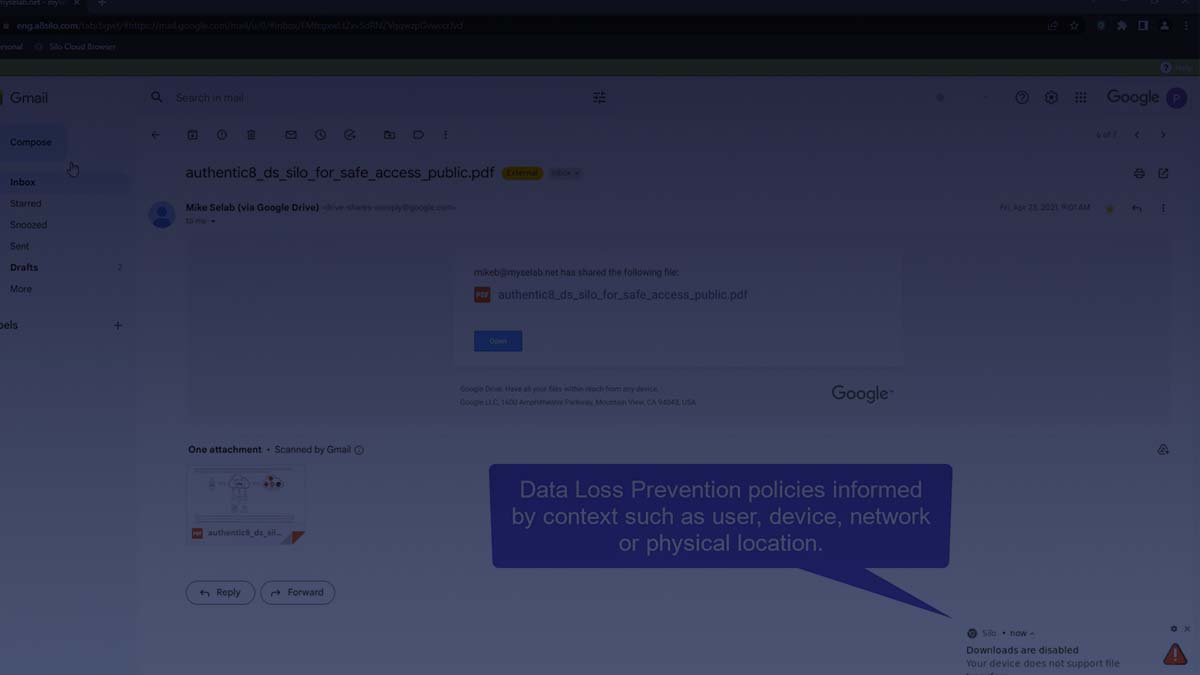Open a new browser tab
1200x675 pixels.
click(101, 4)
